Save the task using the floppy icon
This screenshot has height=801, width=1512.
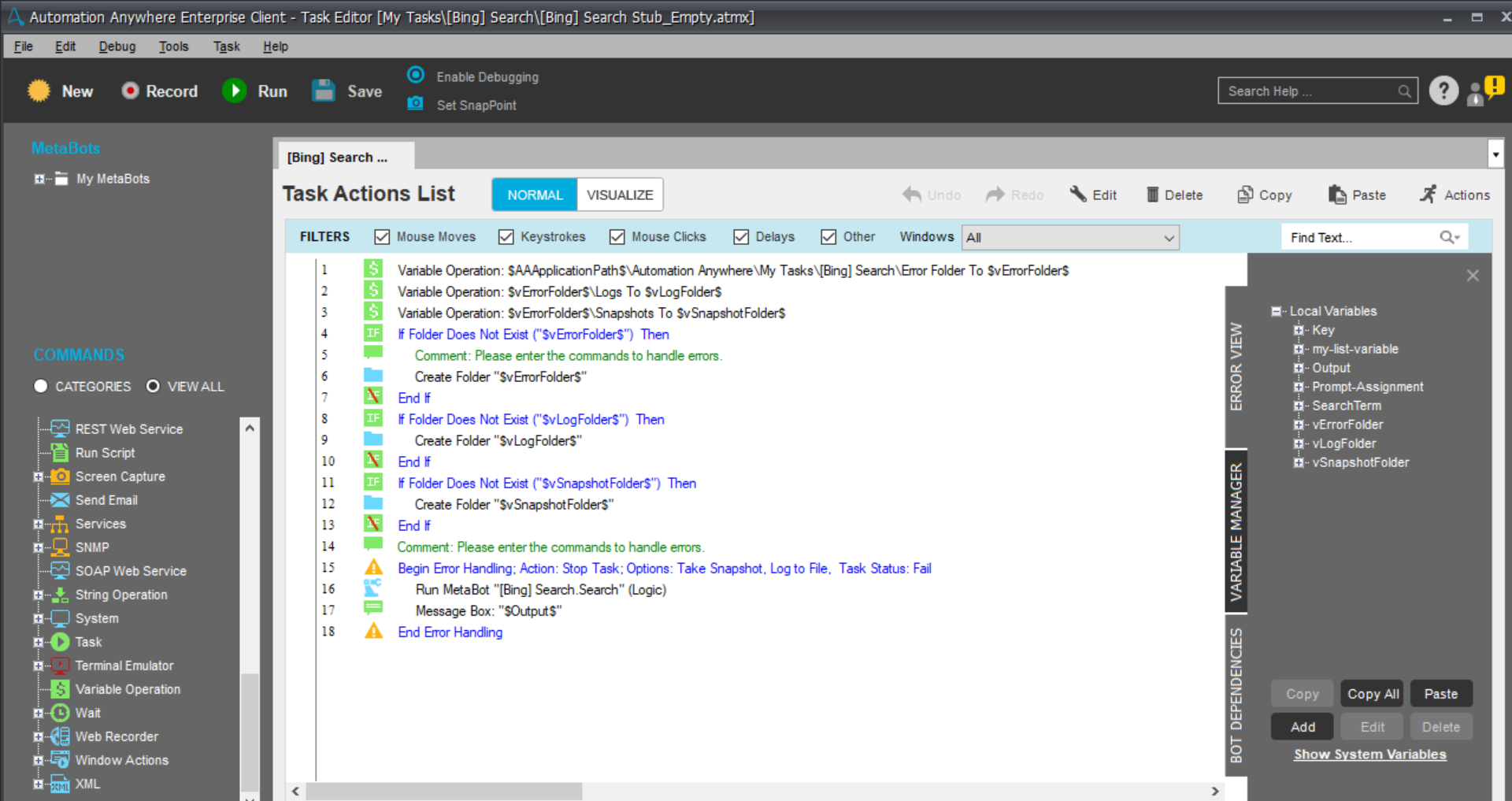click(x=324, y=91)
